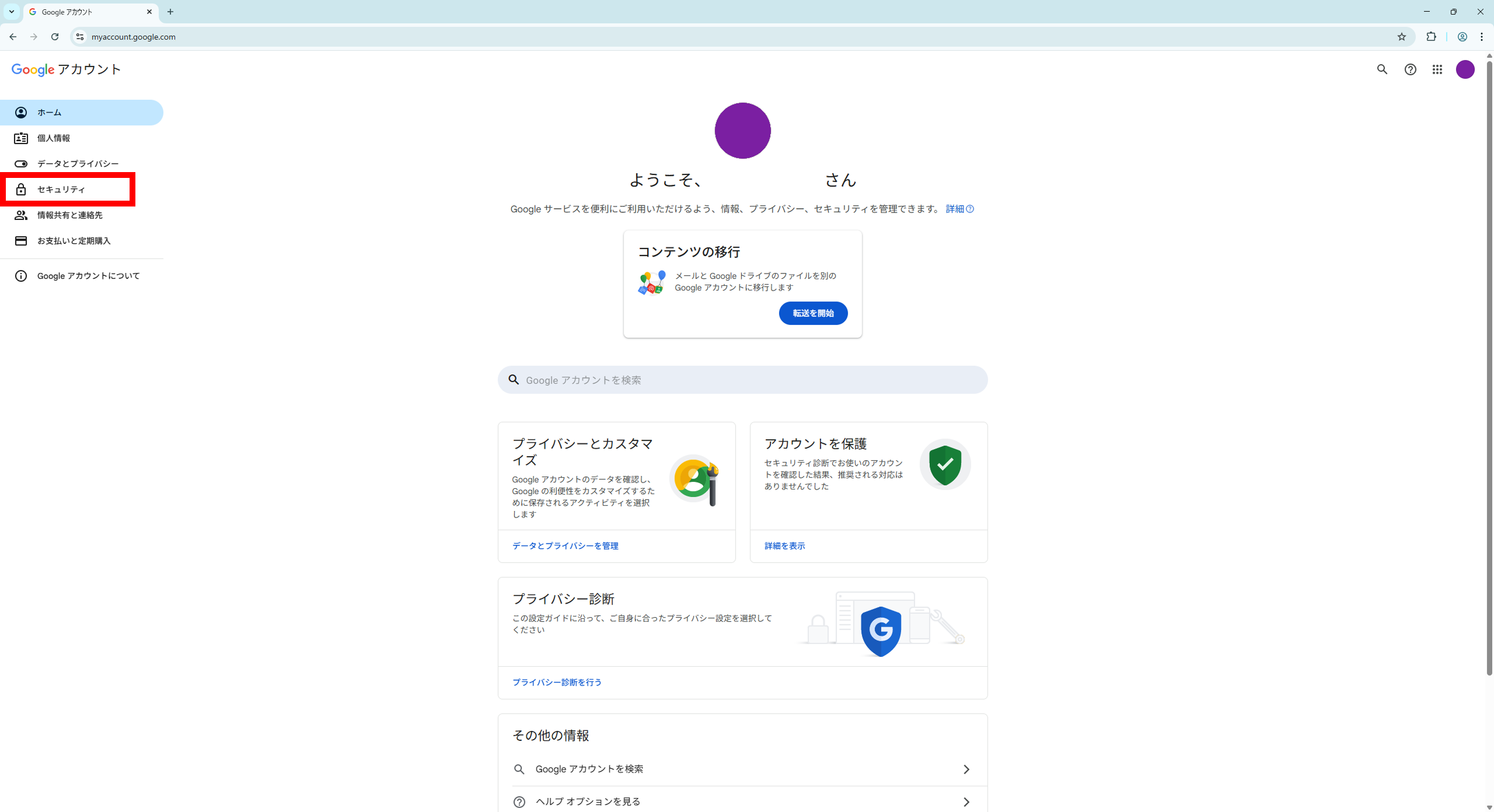1494x812 pixels.
Task: Click the ID card icon for 個人情報
Action: click(21, 138)
